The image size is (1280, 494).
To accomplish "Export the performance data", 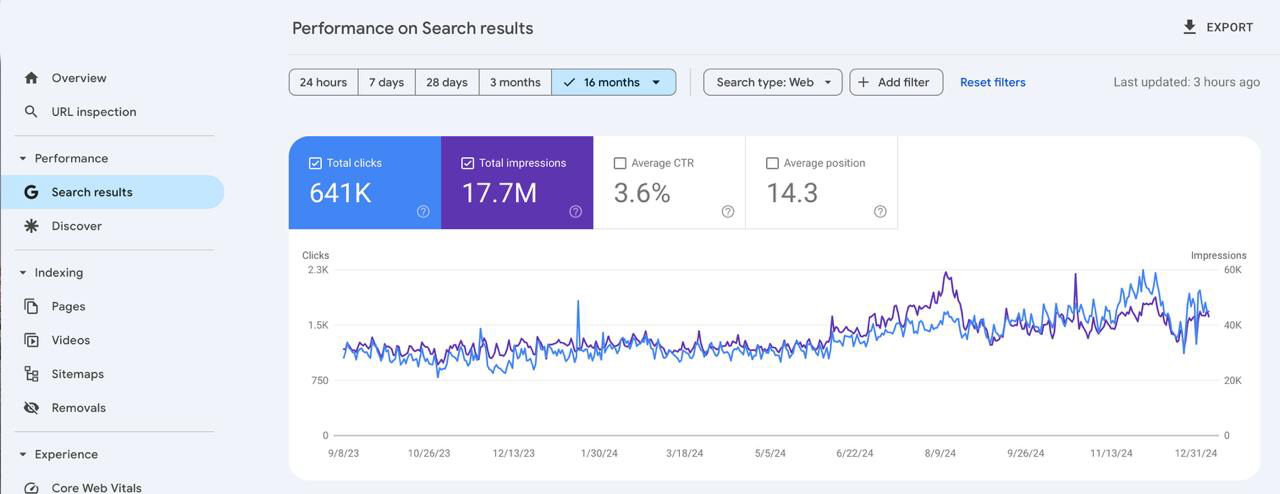I will coord(1217,27).
